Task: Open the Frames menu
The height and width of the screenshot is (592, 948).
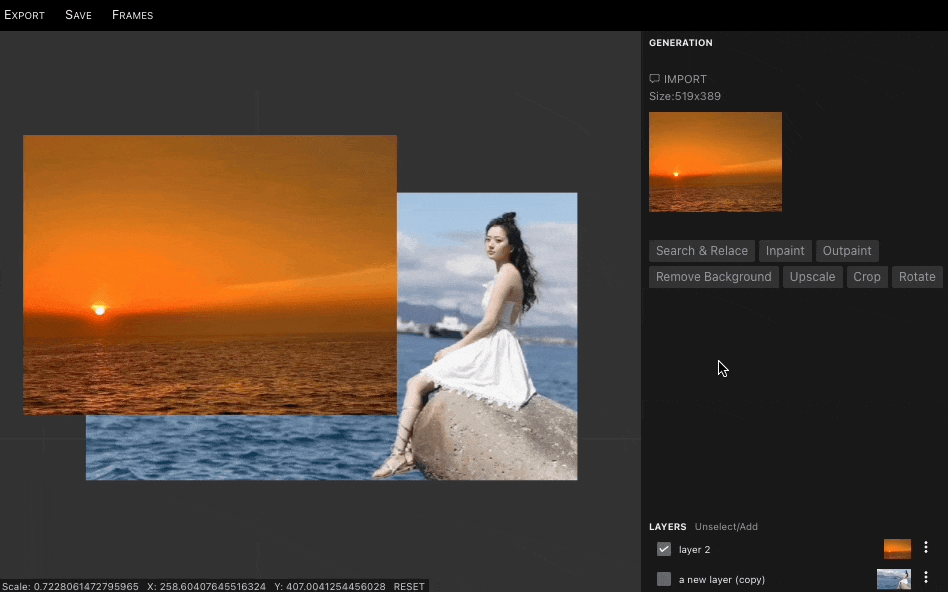Action: 132,15
